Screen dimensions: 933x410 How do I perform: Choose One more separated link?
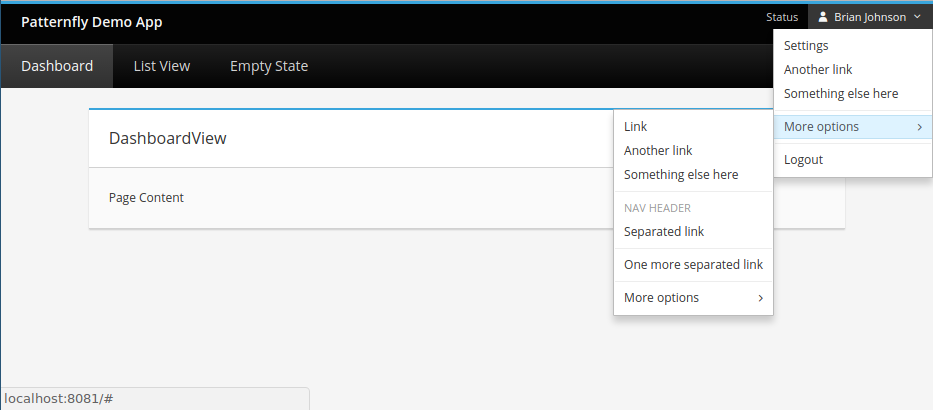(693, 264)
